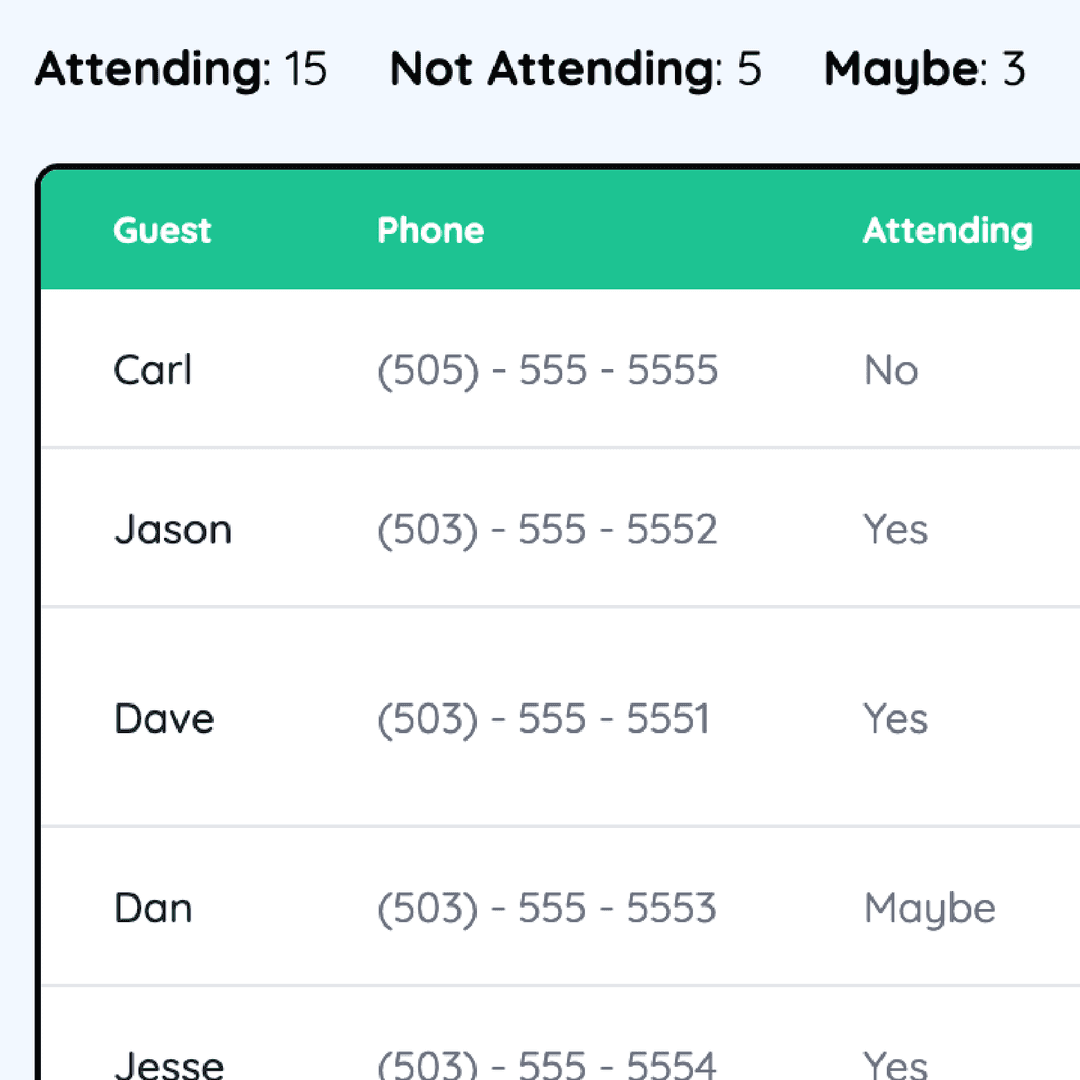
Task: Click the Phone column header
Action: pos(430,231)
